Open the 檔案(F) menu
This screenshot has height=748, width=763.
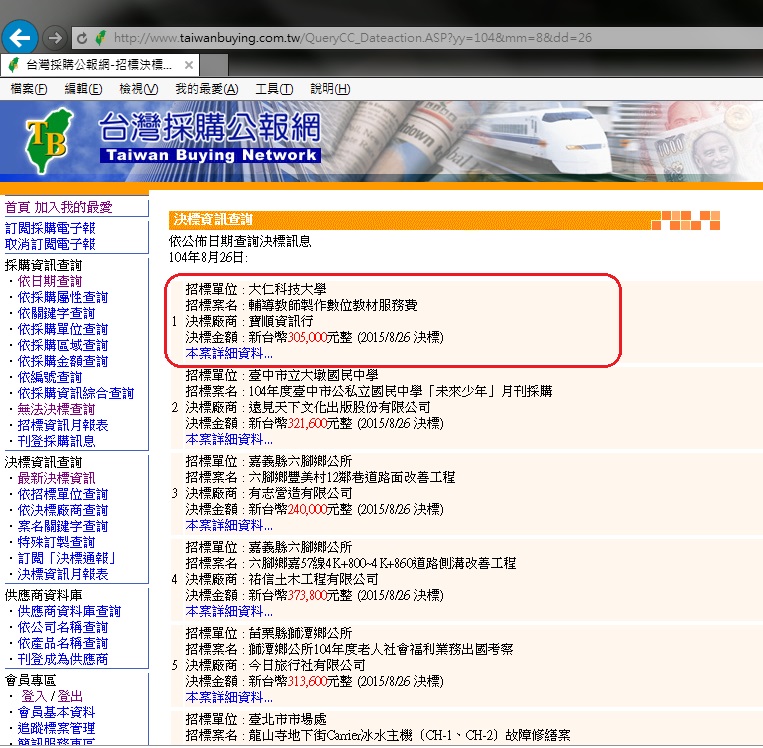tap(29, 89)
